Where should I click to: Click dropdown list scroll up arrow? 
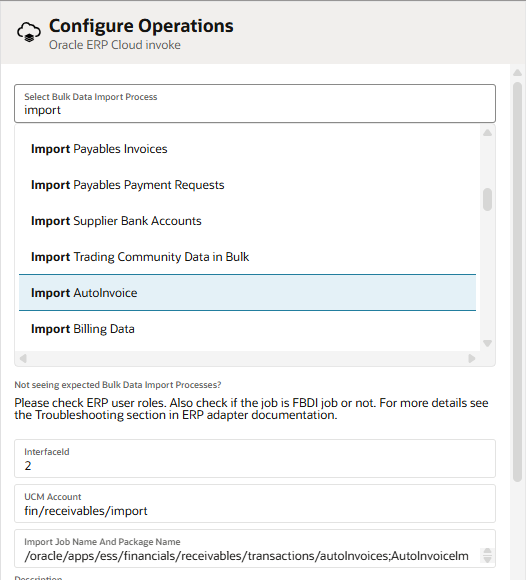(x=487, y=133)
